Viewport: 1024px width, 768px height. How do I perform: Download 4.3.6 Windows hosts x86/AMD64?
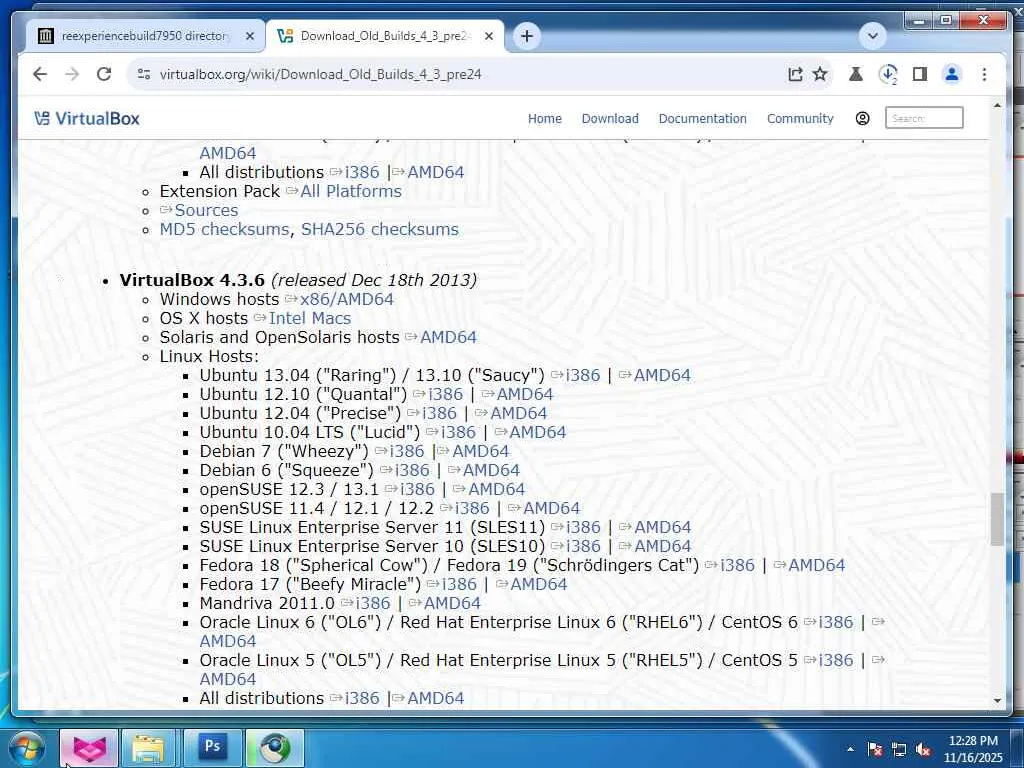pyautogui.click(x=346, y=299)
